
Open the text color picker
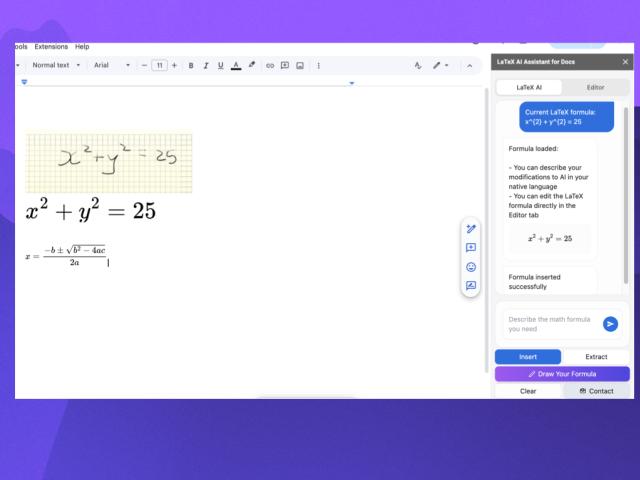click(x=236, y=65)
